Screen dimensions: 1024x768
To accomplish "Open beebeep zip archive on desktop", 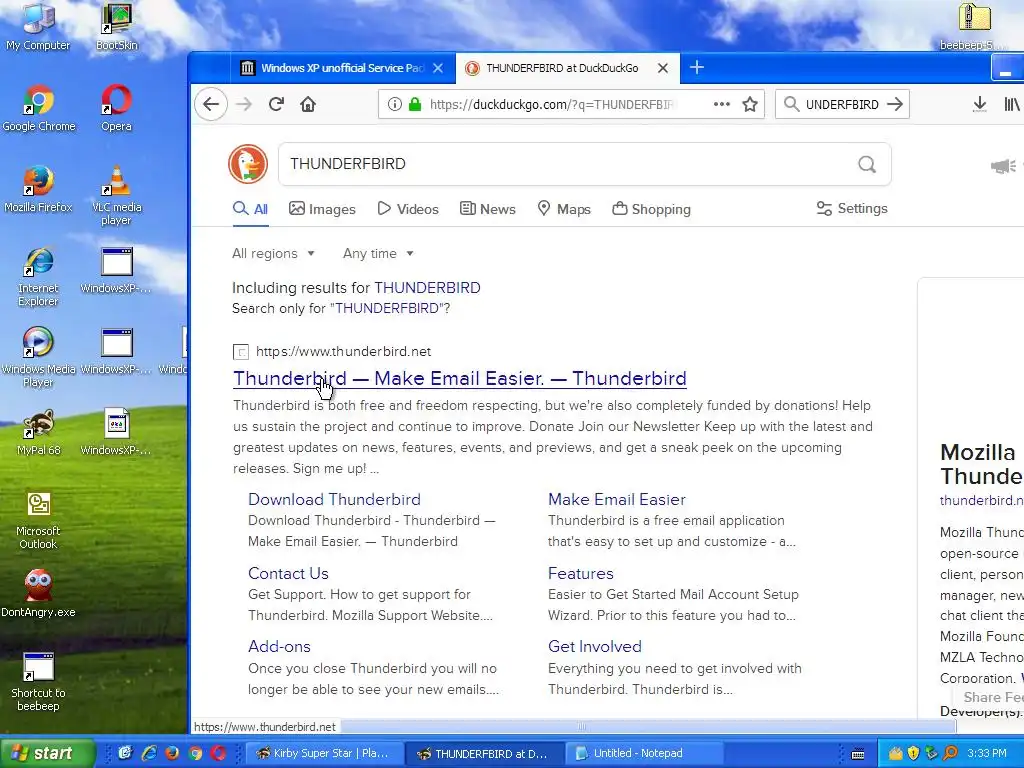I will (974, 26).
